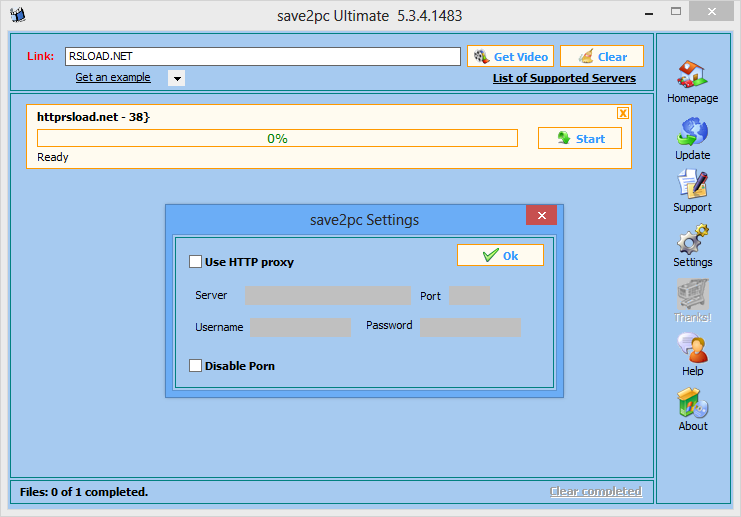741x517 pixels.
Task: Click the 0% download progress bar
Action: tap(277, 138)
